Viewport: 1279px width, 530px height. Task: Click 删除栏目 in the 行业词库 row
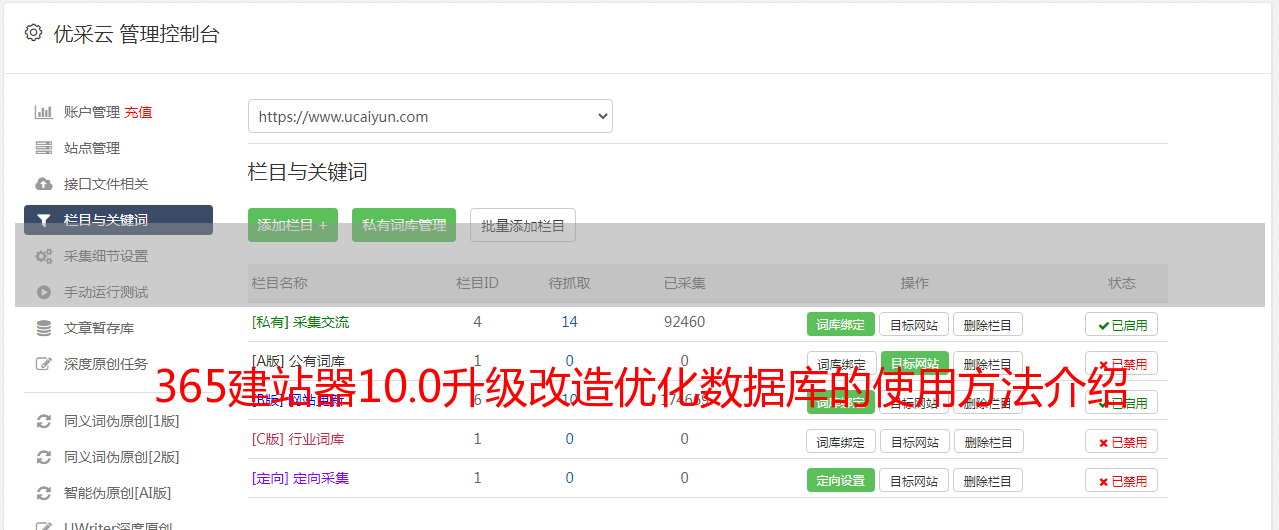click(x=988, y=441)
